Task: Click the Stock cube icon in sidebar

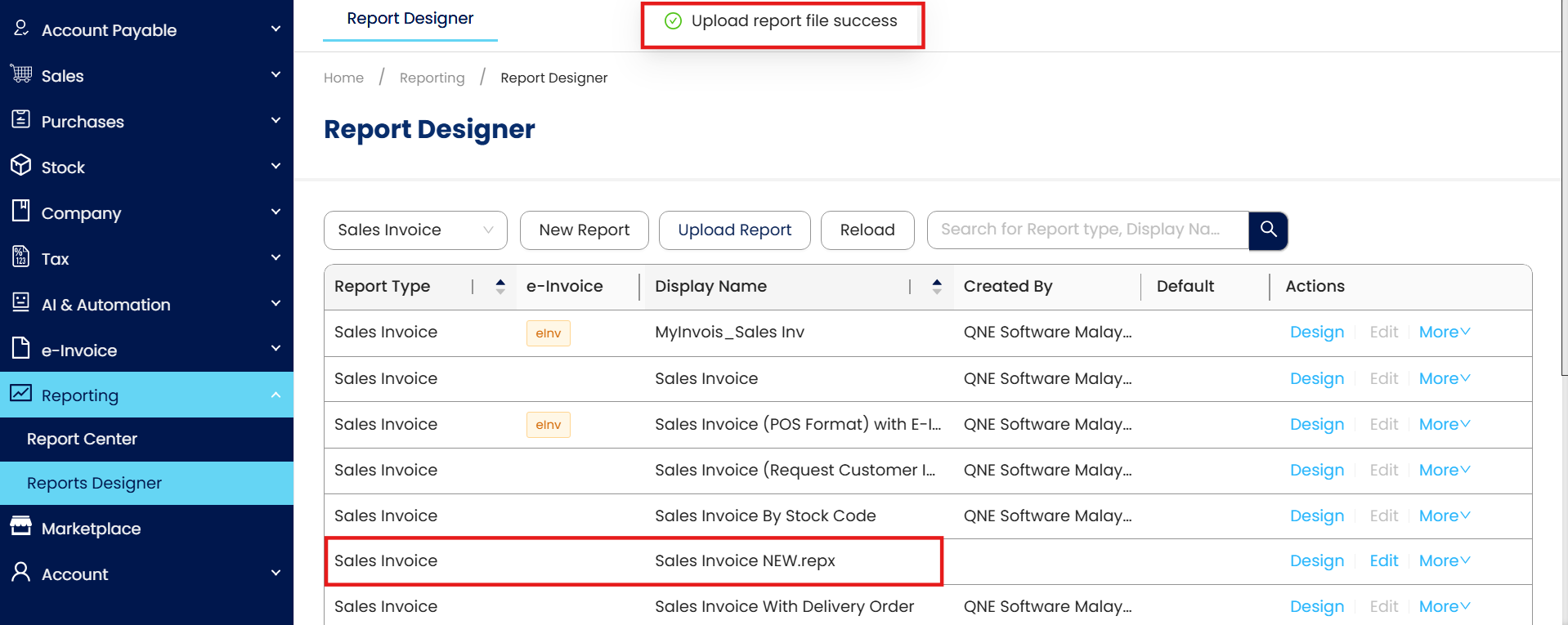Action: (21, 166)
